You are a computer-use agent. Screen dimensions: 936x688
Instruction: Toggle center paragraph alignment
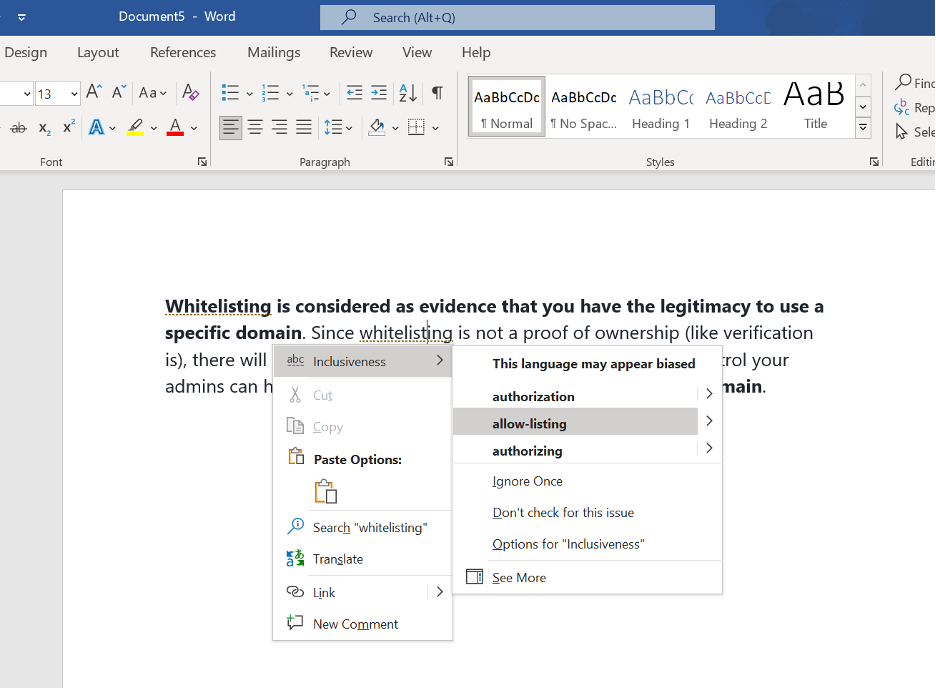pos(256,127)
